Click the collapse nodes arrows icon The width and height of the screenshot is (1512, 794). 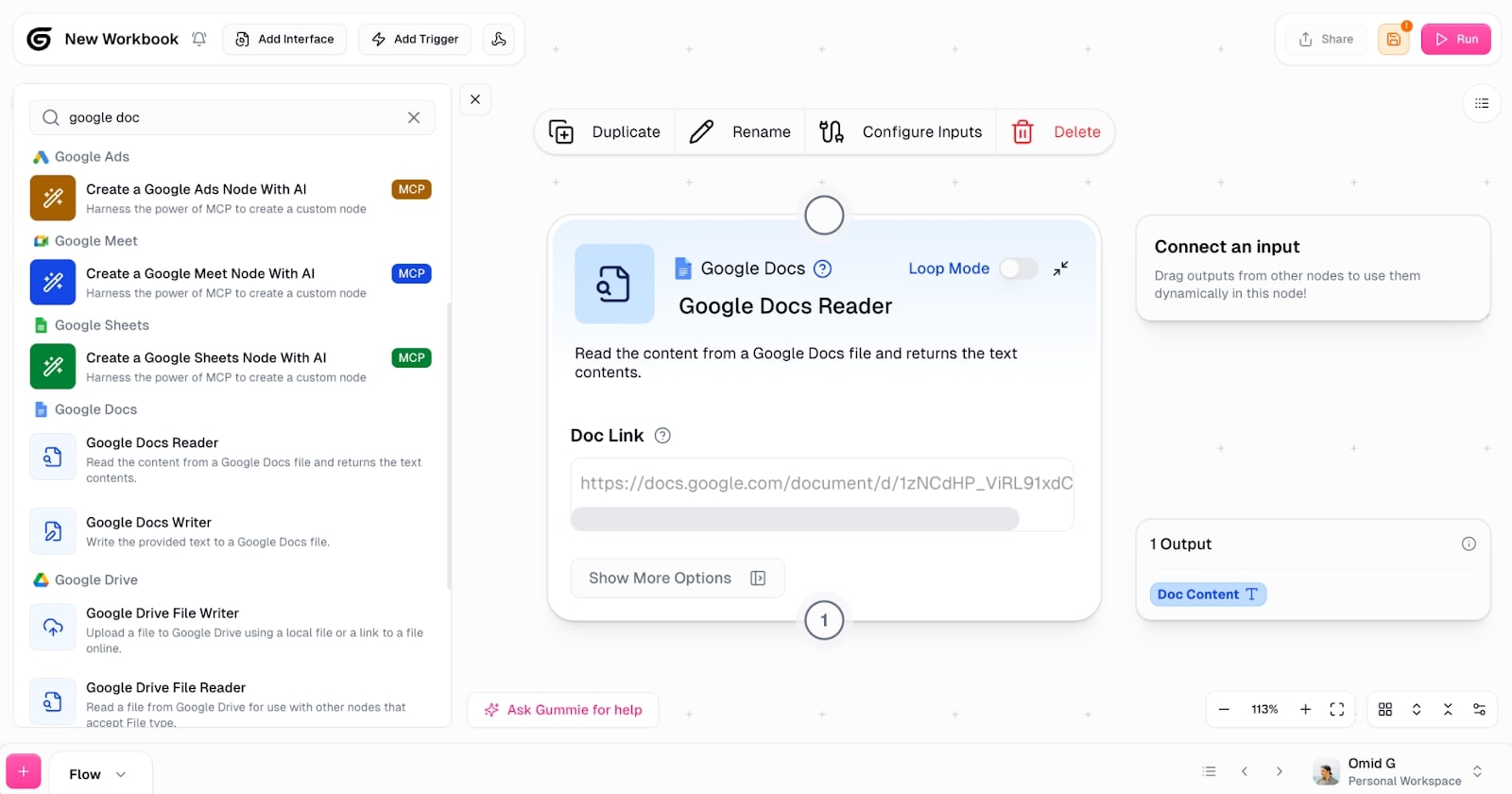point(1448,709)
